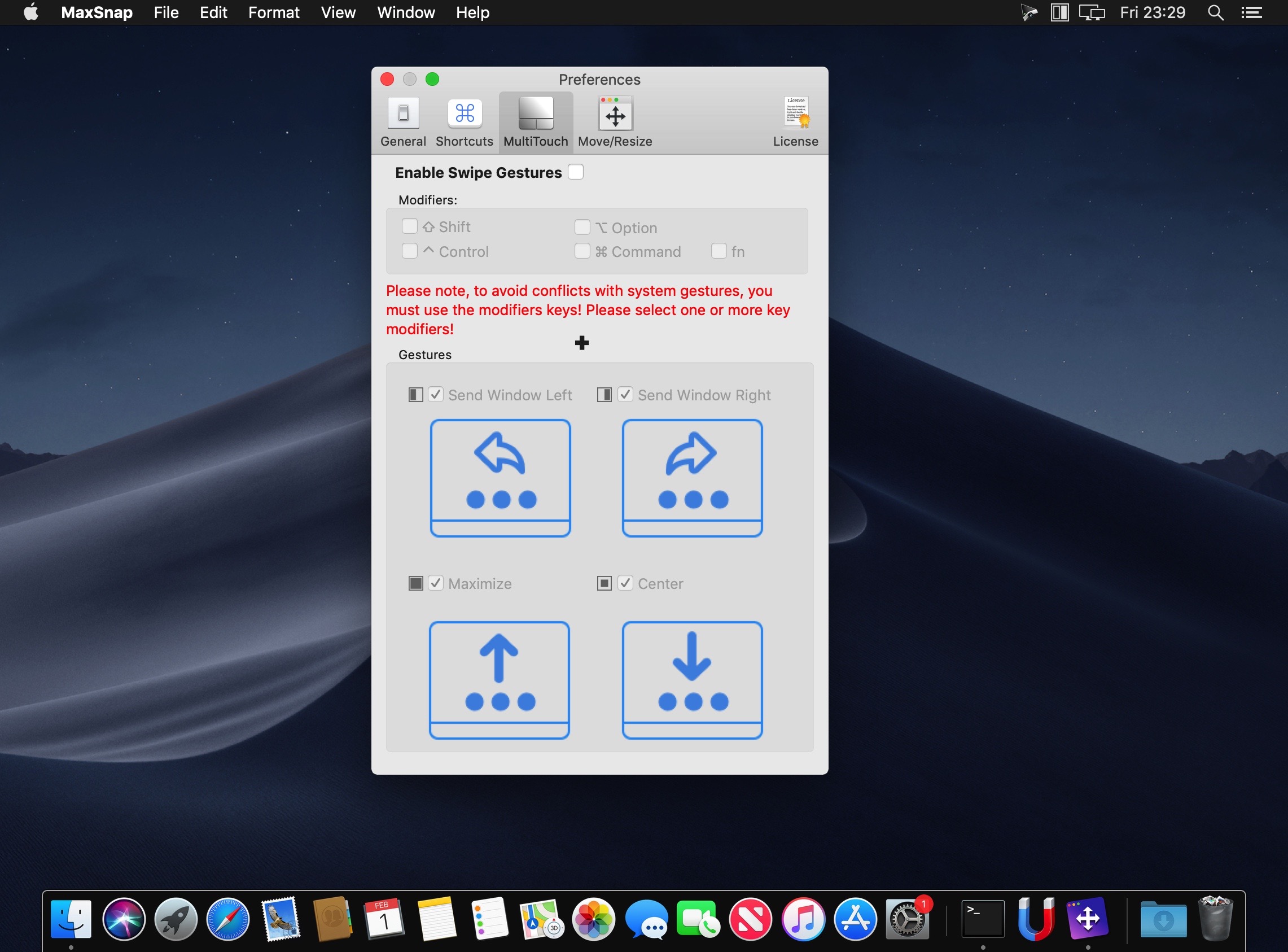Check the Option modifier checkbox
Viewport: 1288px width, 952px height.
coord(582,228)
